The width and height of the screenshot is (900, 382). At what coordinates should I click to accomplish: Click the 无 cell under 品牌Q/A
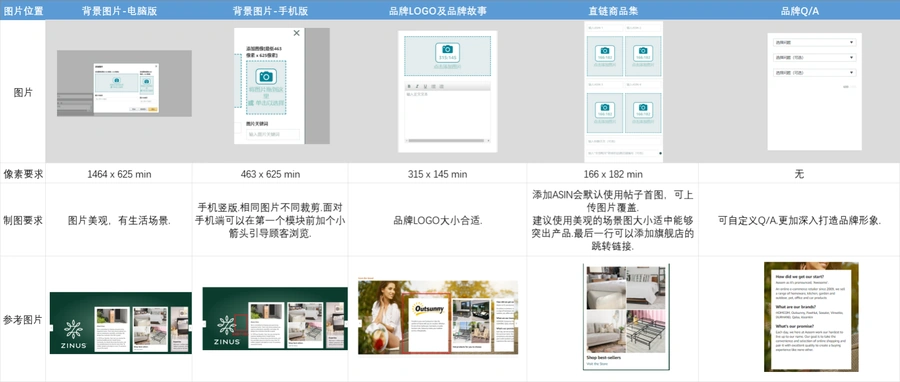point(800,174)
